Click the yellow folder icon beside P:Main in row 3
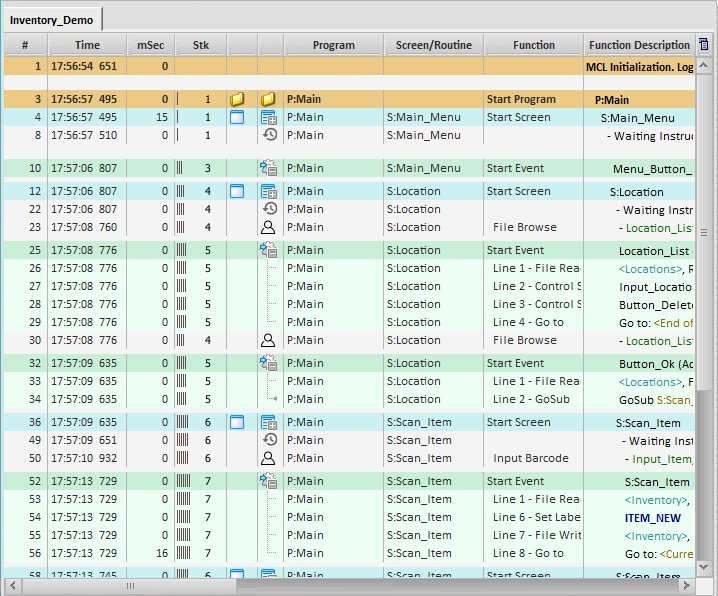Screen dimensions: 718x596 pyautogui.click(x=268, y=100)
